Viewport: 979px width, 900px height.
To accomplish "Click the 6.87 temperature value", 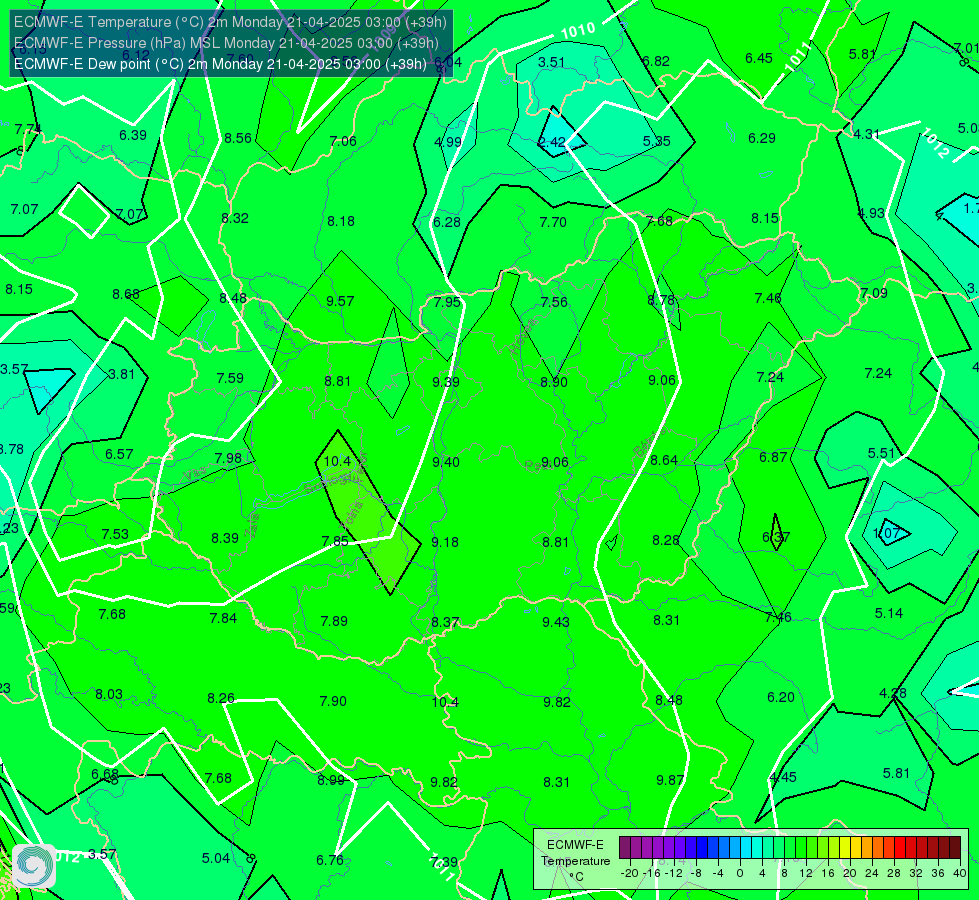I will [x=773, y=457].
